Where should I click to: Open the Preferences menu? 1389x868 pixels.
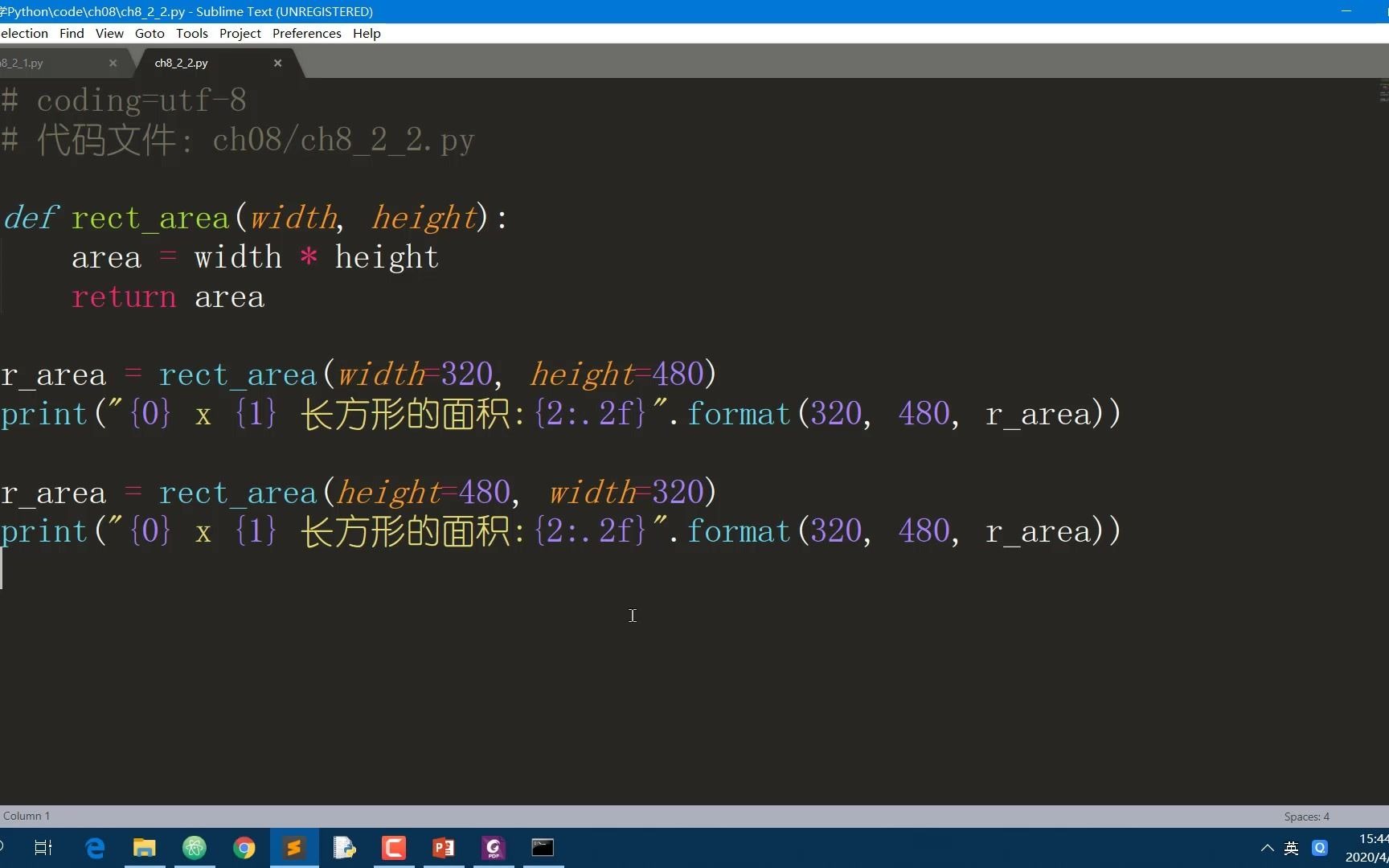pos(306,33)
